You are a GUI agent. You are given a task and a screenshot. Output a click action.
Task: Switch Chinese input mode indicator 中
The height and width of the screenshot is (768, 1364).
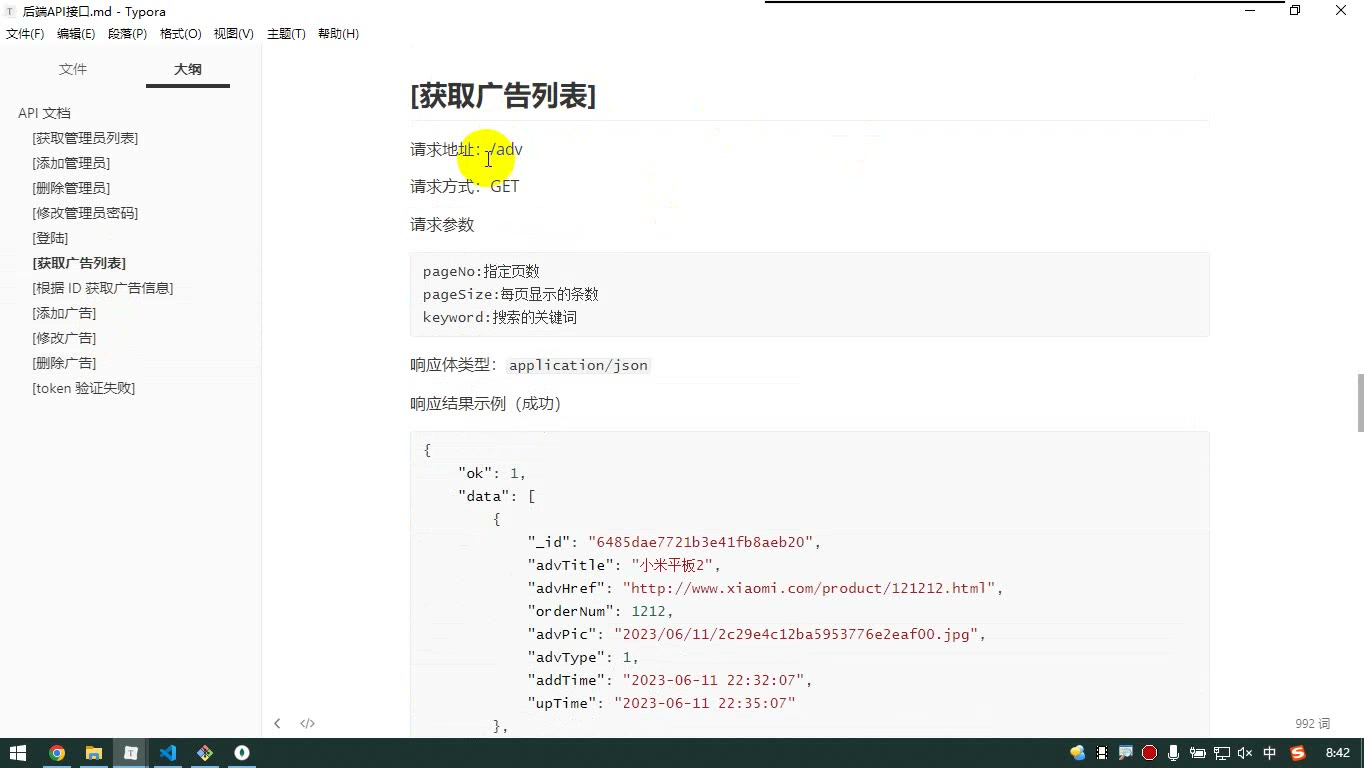(x=1270, y=753)
